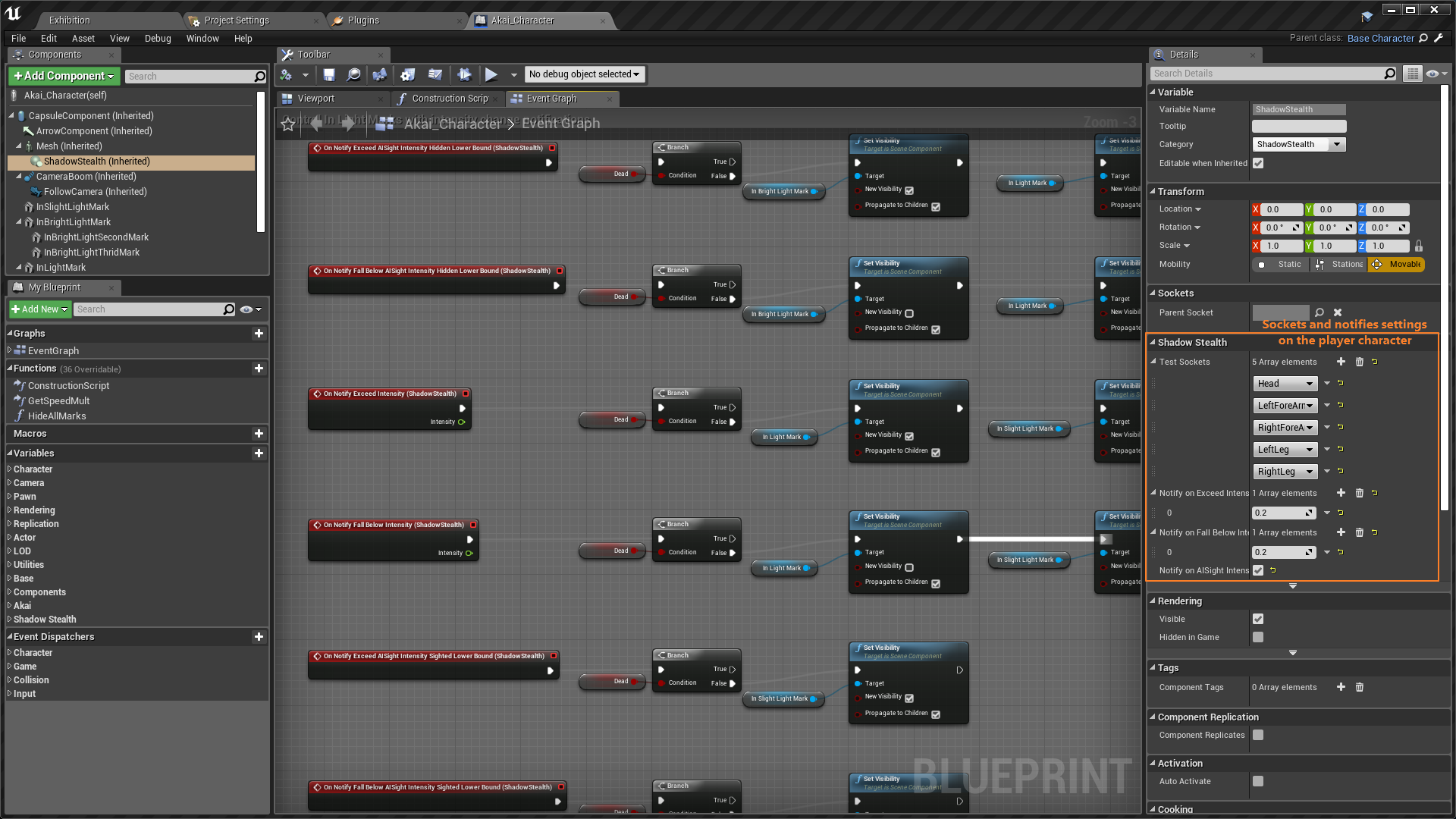
Task: Open the Window menu
Action: point(202,39)
